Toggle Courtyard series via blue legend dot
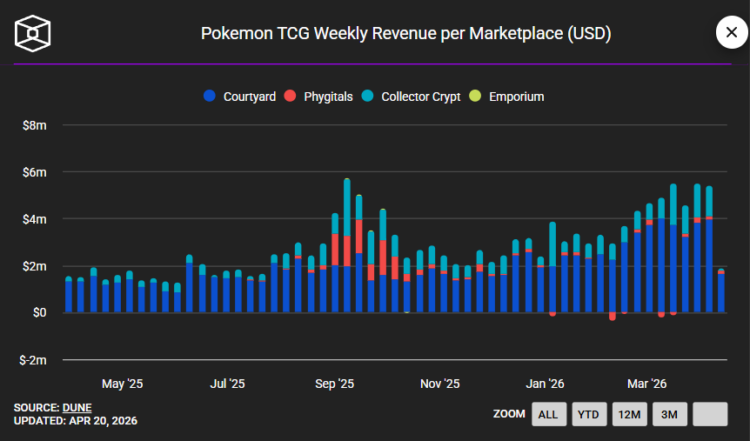The width and height of the screenshot is (750, 441). [x=210, y=96]
